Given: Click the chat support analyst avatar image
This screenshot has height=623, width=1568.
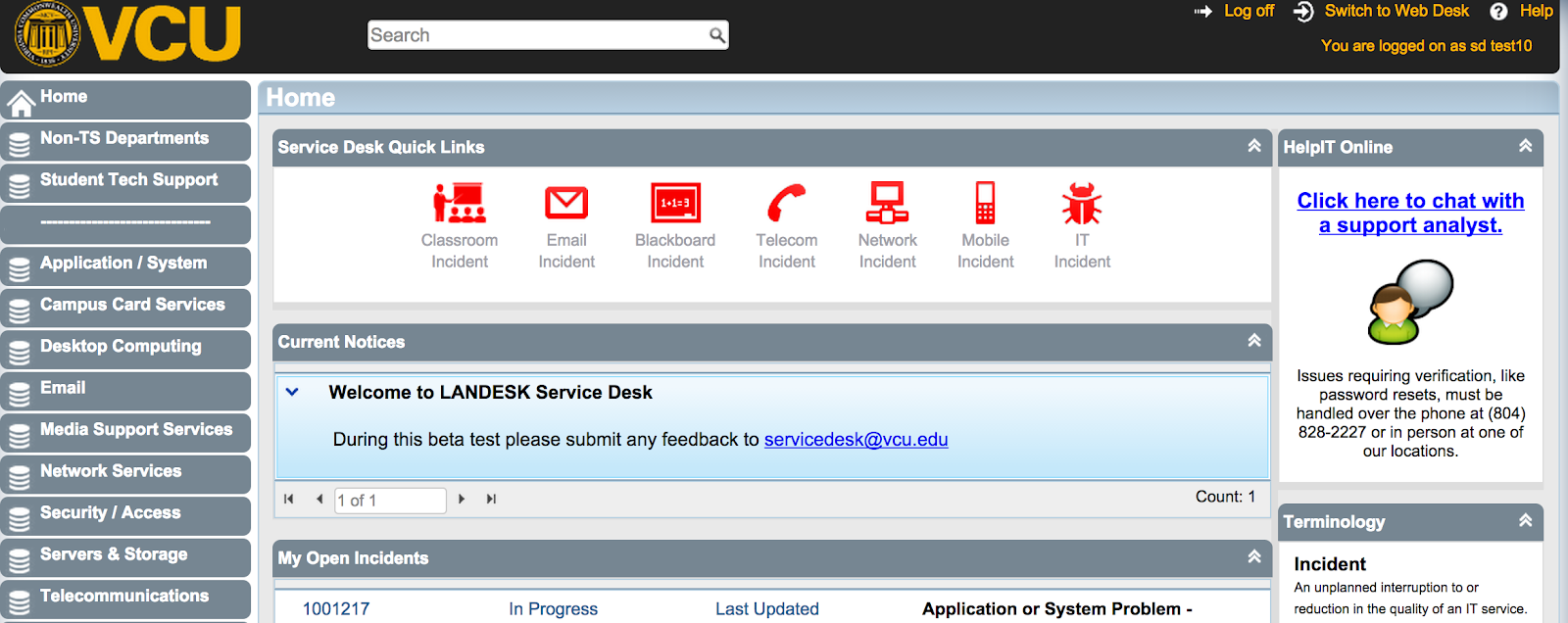Looking at the screenshot, I should pos(1410,301).
